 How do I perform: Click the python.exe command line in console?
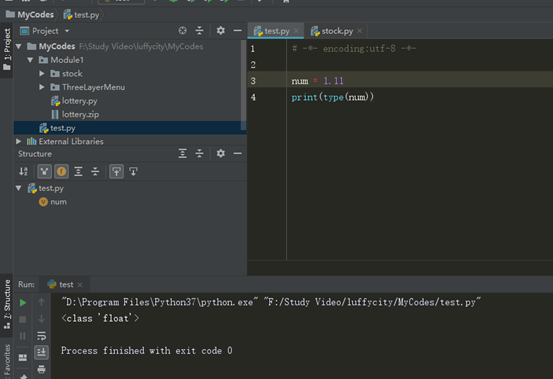[x=271, y=302]
